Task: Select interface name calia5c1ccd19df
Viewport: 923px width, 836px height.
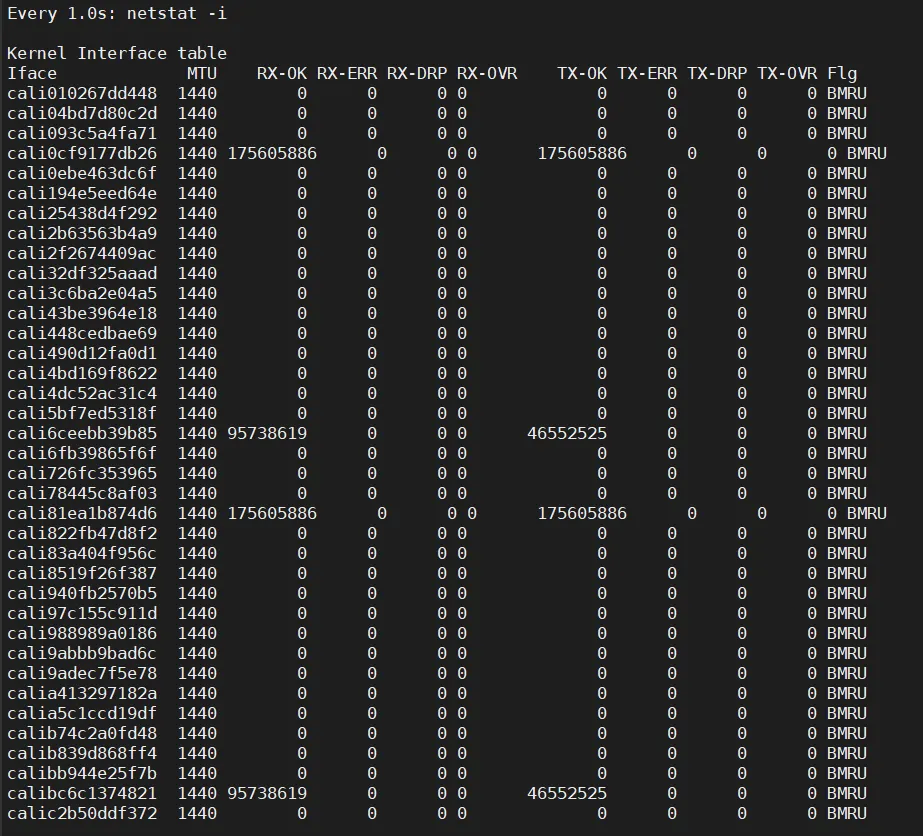Action: [82, 714]
